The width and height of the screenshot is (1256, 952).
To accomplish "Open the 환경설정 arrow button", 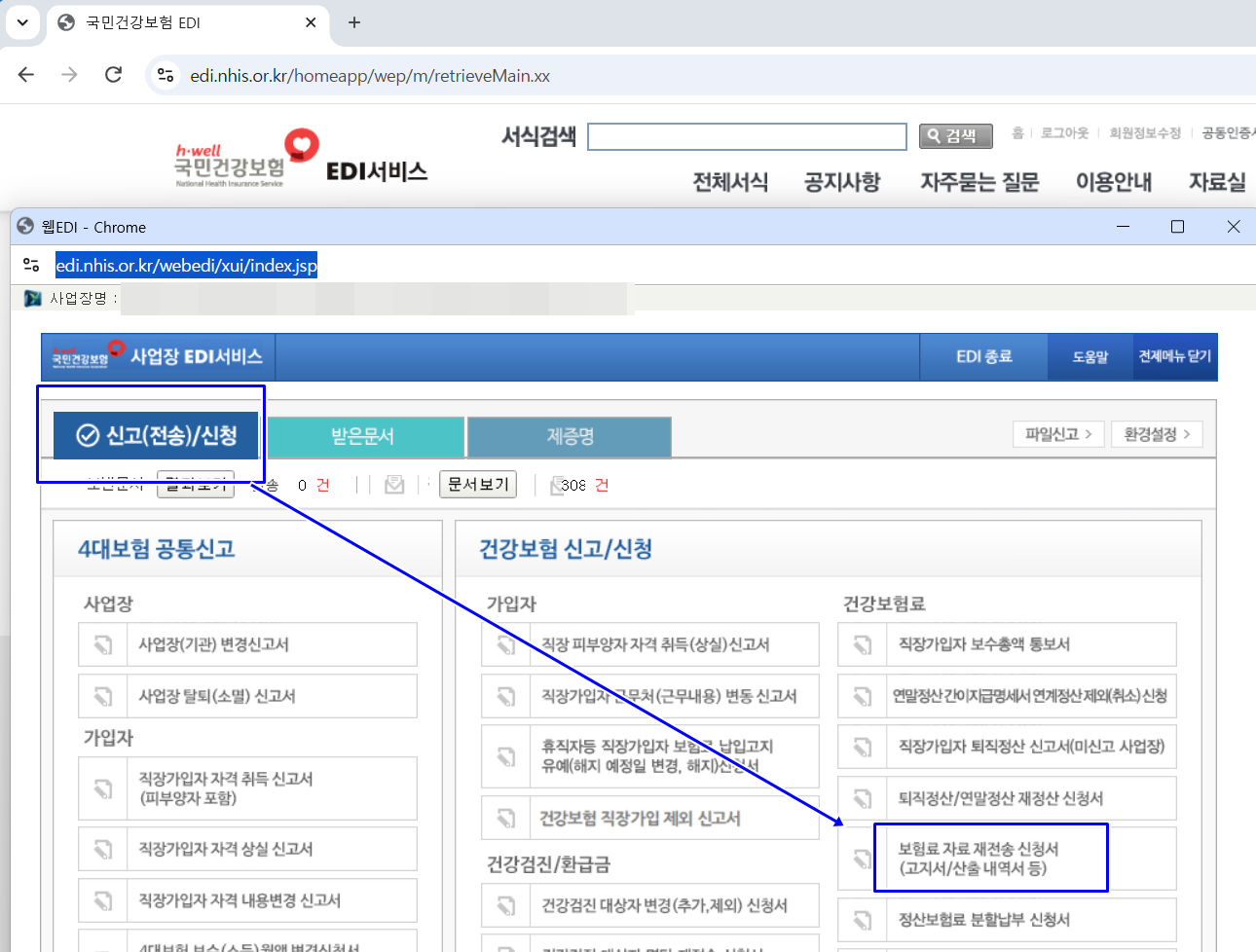I will (1157, 434).
